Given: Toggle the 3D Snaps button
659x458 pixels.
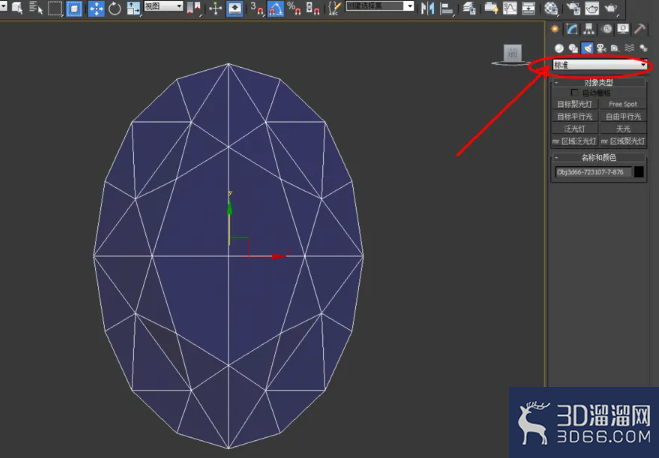Looking at the screenshot, I should pyautogui.click(x=257, y=8).
